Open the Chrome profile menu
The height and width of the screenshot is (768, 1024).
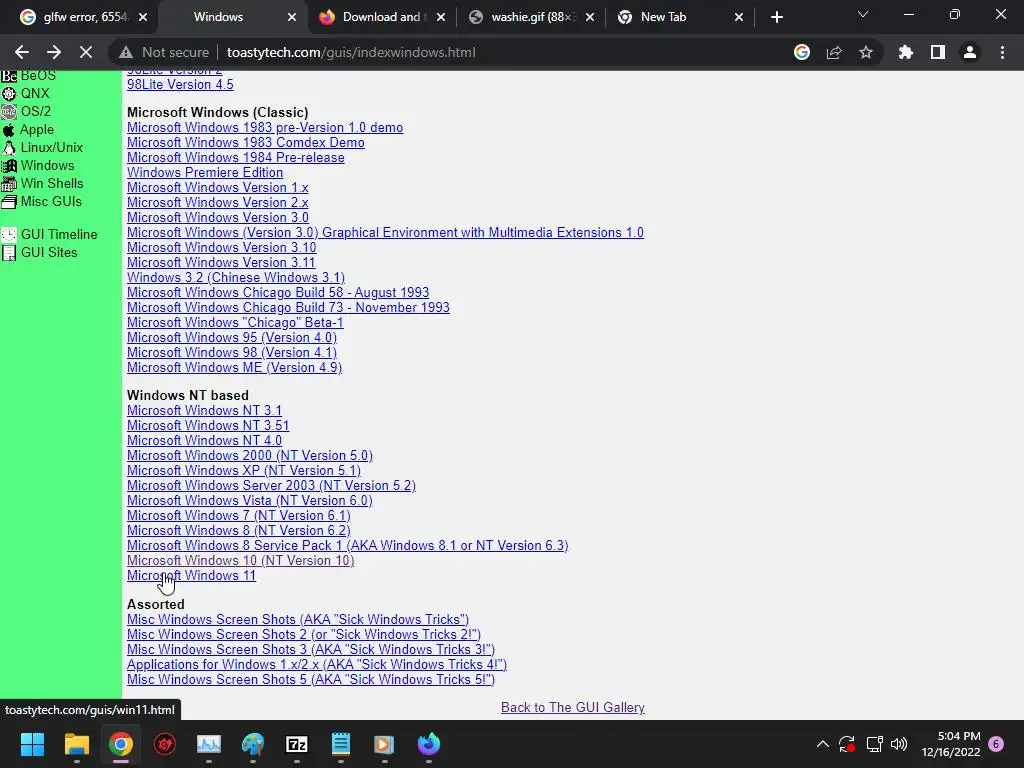[970, 52]
